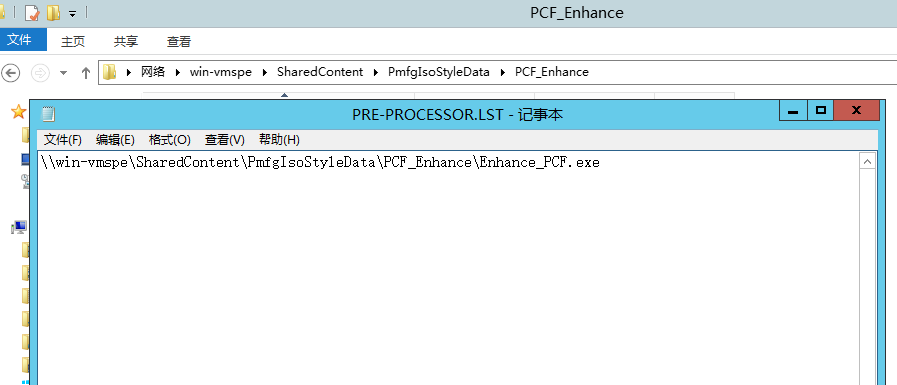Click PmfgIsoStyleData in the address breadcrumb
Image resolution: width=897 pixels, height=385 pixels.
click(x=439, y=72)
